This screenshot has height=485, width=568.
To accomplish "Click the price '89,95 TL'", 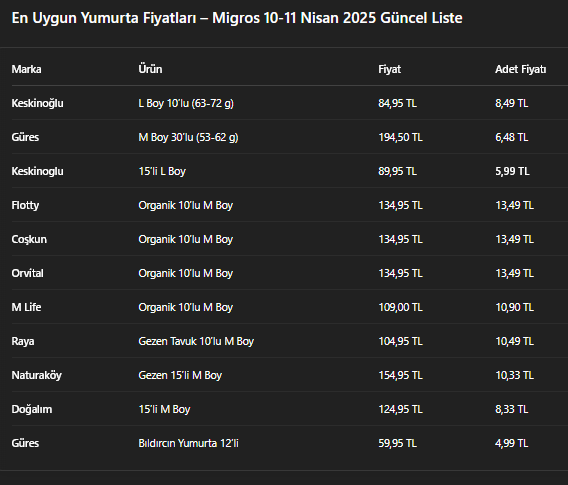I will (397, 171).
